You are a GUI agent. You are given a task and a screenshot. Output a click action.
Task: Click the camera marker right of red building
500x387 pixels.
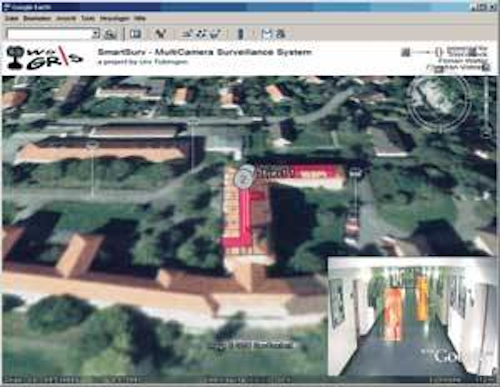pos(355,173)
